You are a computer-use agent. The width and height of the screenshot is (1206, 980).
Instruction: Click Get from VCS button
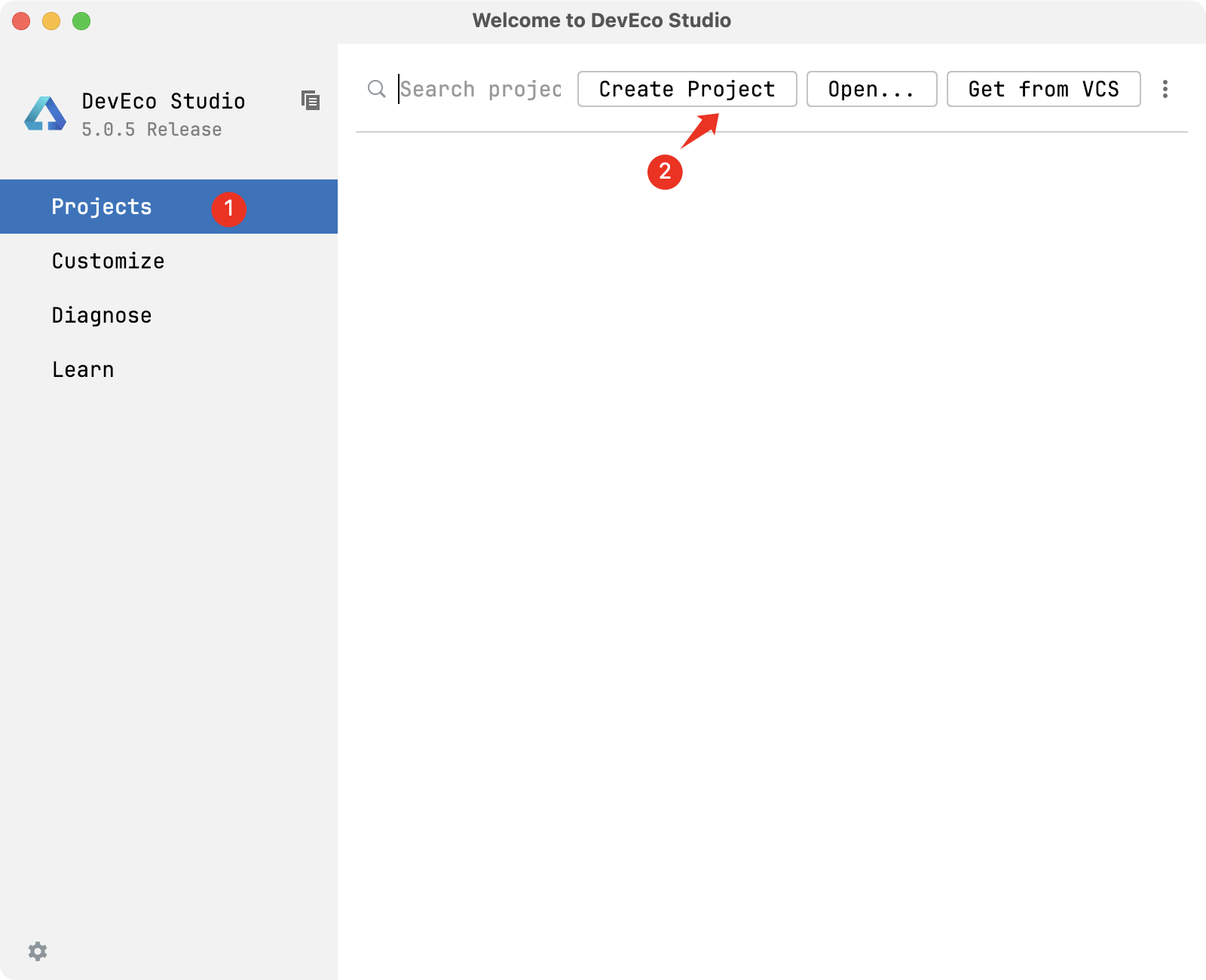point(1044,89)
